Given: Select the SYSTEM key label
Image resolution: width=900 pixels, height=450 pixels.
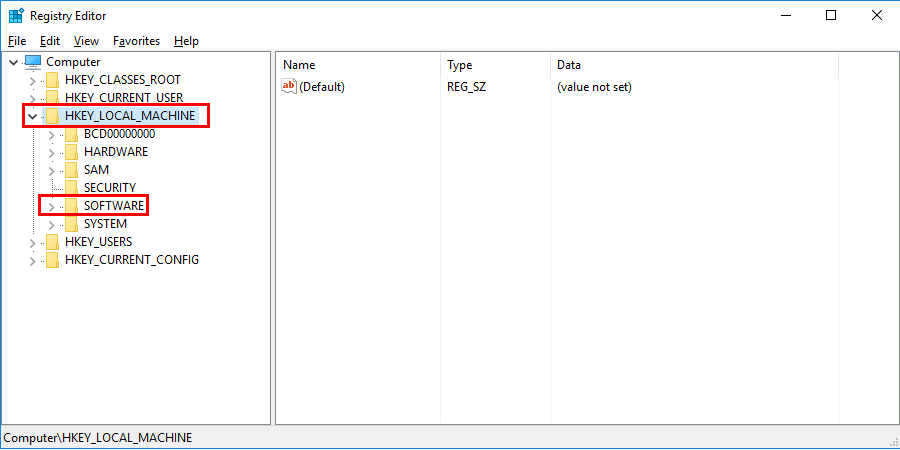Looking at the screenshot, I should (106, 224).
